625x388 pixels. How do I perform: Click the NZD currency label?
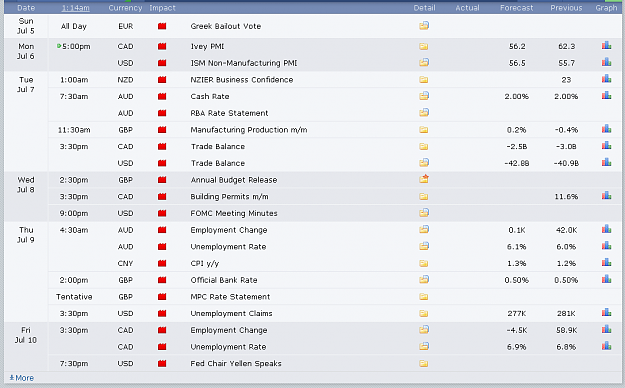[125, 80]
